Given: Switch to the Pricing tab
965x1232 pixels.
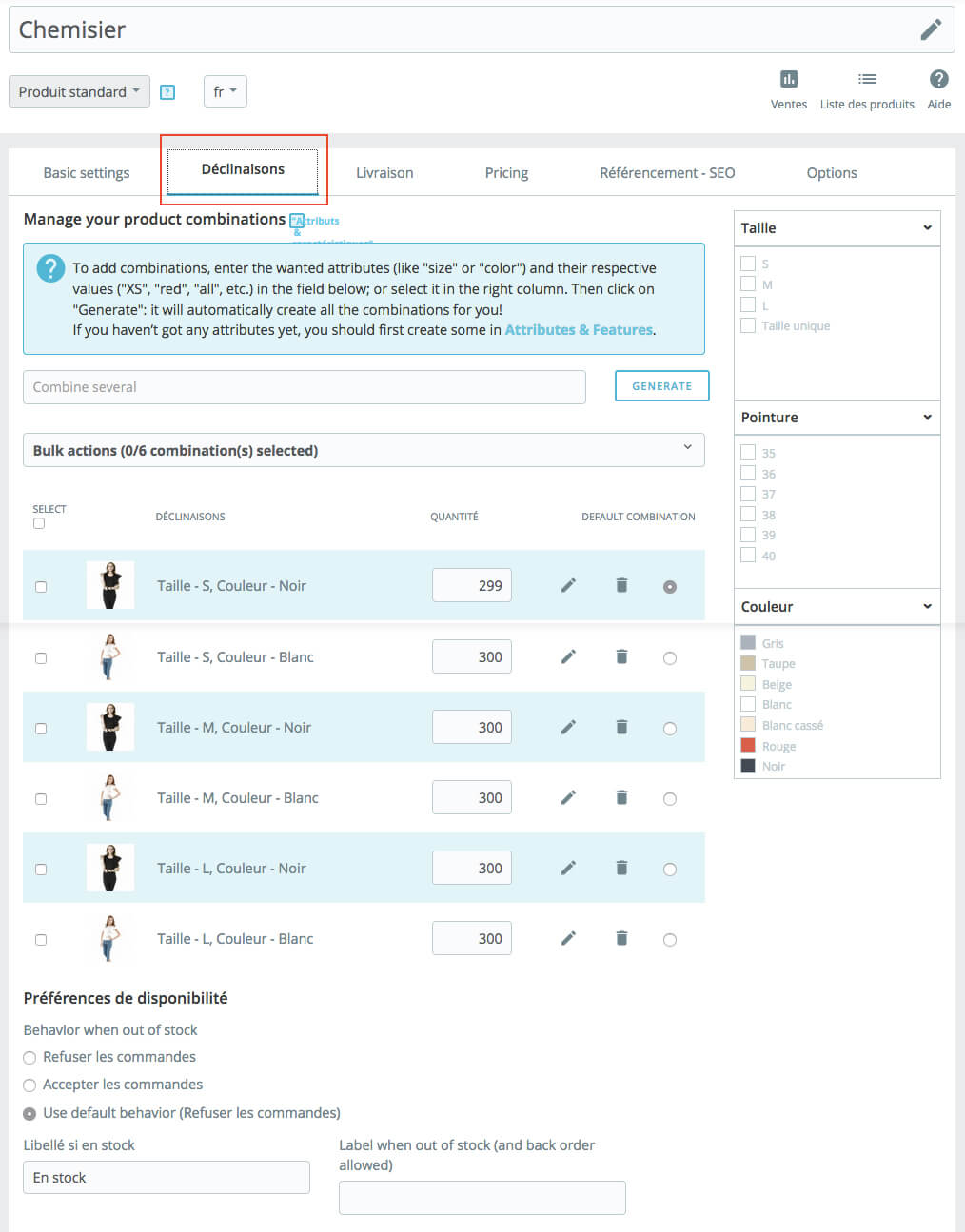Looking at the screenshot, I should pyautogui.click(x=506, y=173).
